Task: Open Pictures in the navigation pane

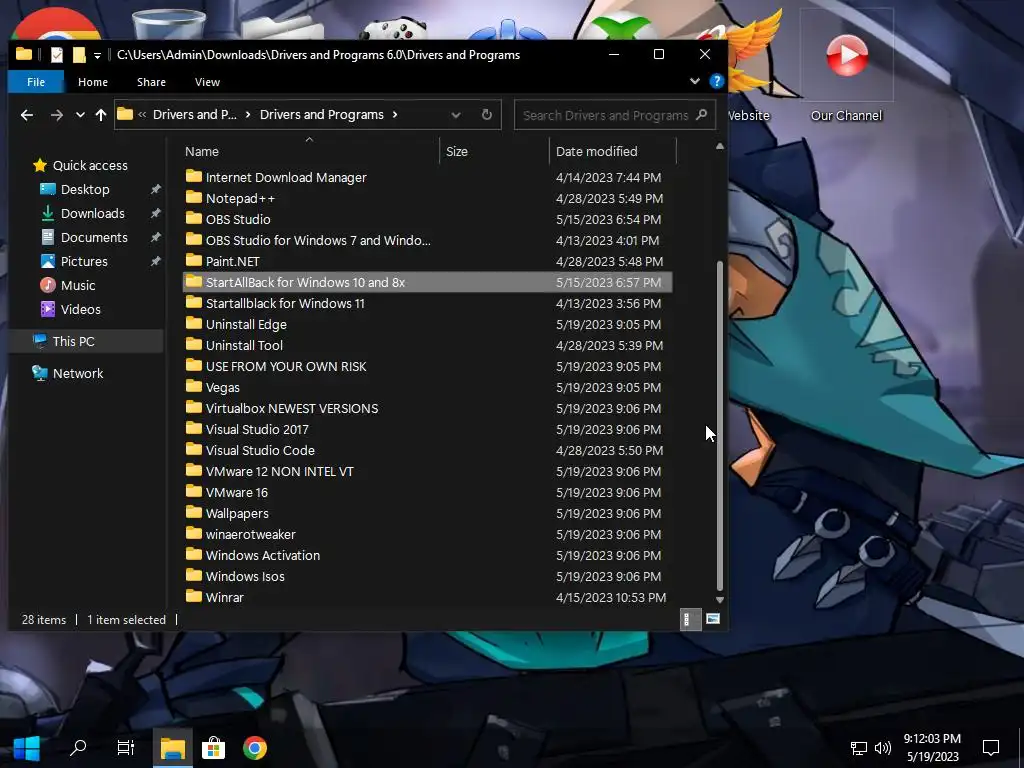Action: 84,261
